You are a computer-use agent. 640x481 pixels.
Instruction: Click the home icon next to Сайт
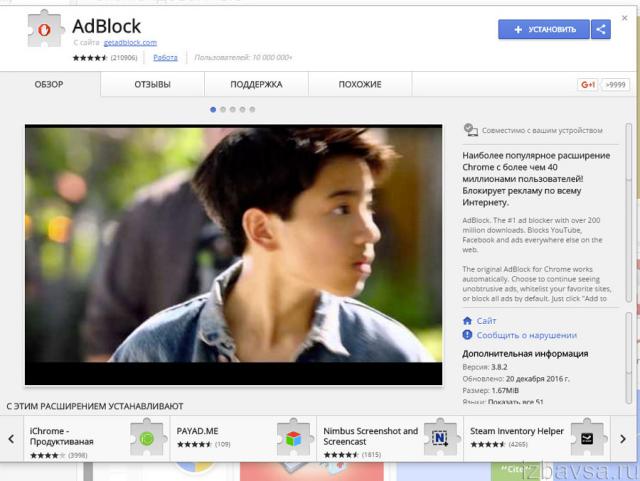pos(467,321)
